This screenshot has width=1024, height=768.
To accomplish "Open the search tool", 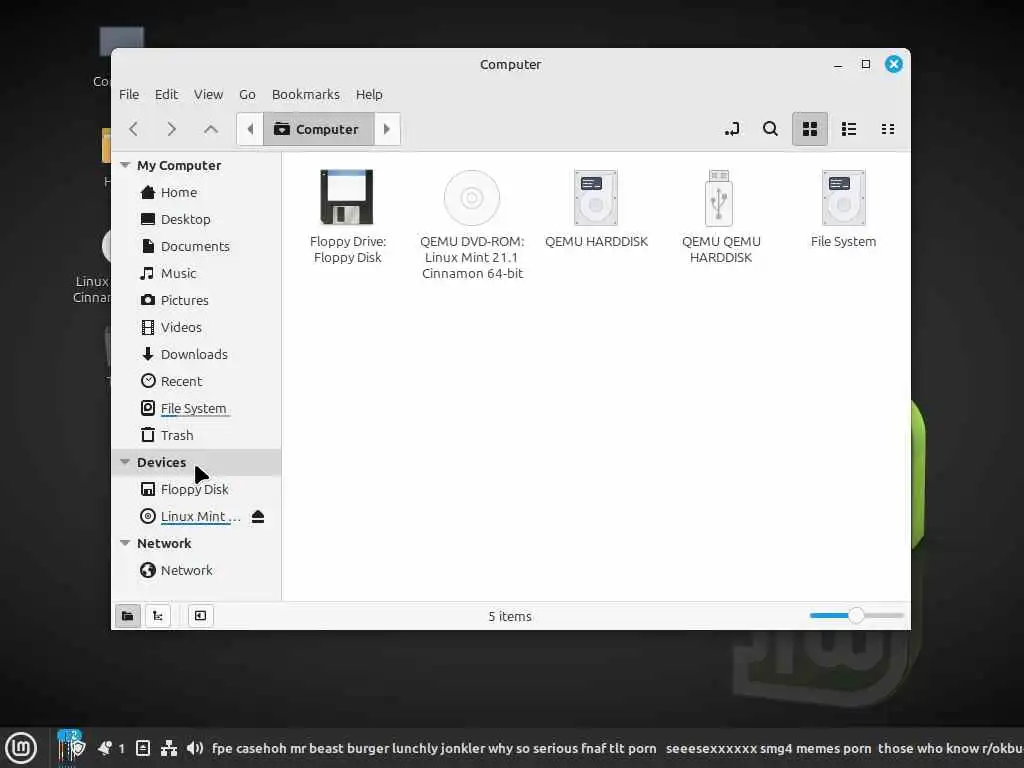I will click(x=771, y=129).
